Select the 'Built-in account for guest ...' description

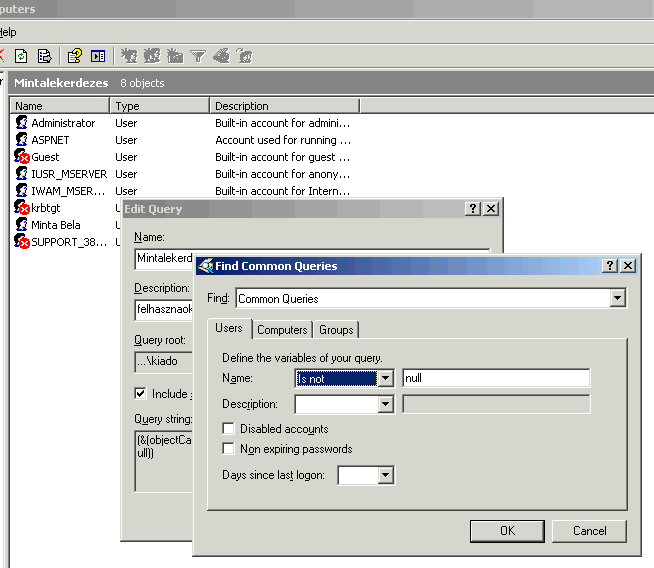(x=282, y=157)
